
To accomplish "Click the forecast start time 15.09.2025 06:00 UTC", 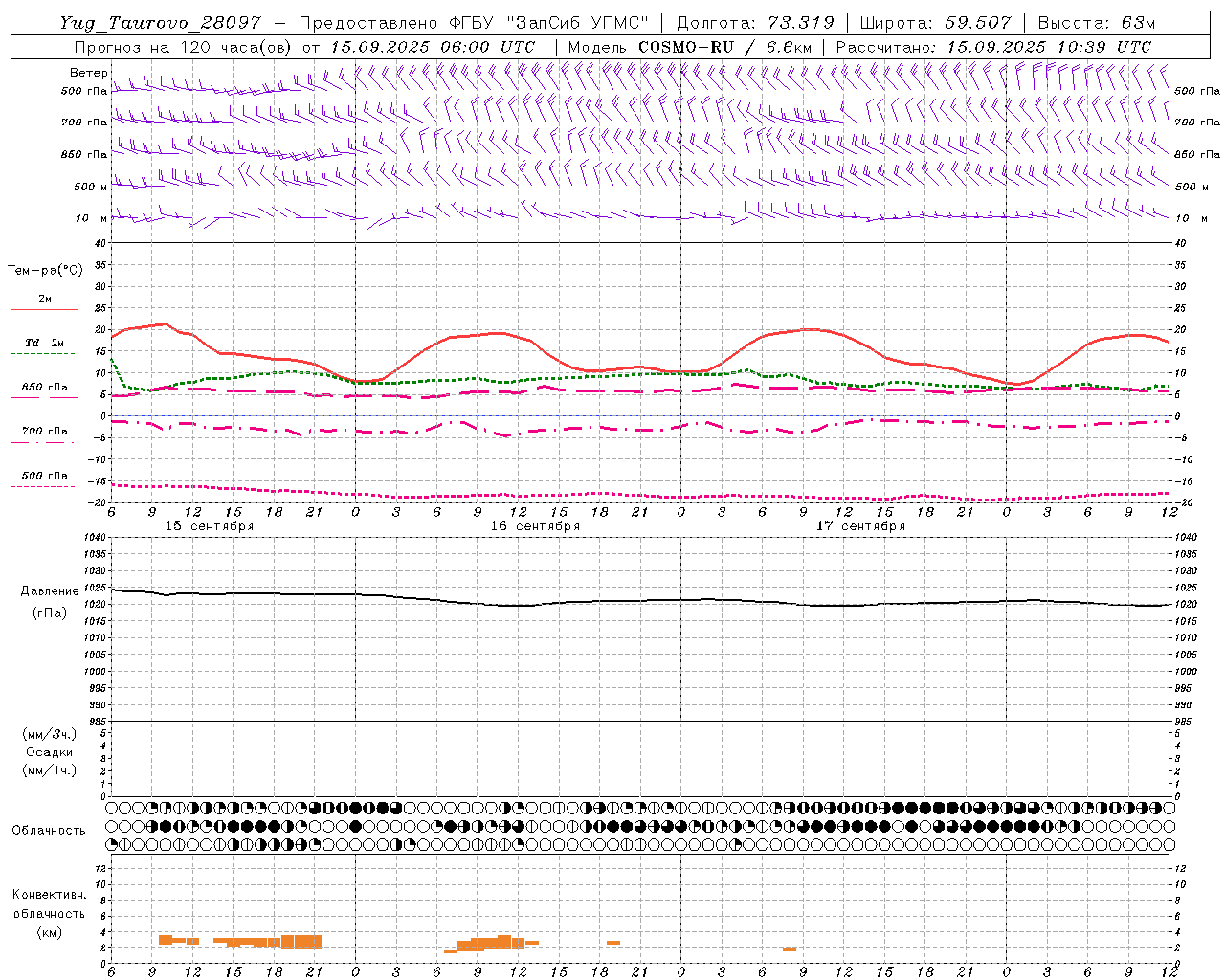I will [433, 47].
